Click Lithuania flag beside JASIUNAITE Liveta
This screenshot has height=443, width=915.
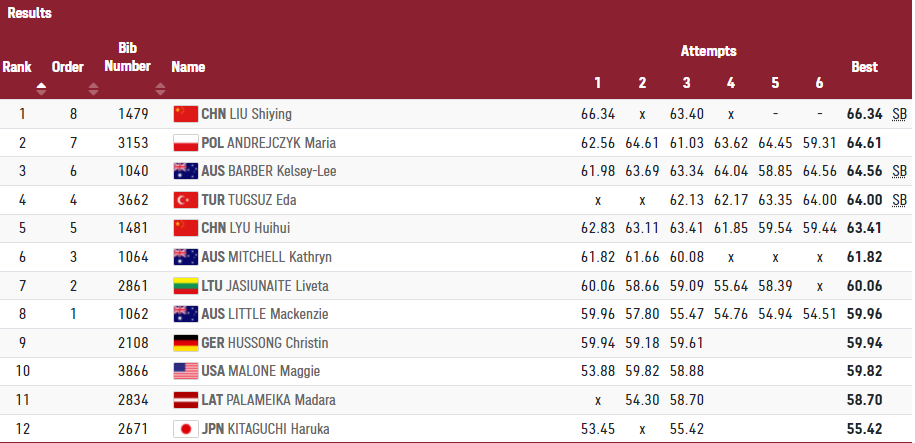[186, 286]
